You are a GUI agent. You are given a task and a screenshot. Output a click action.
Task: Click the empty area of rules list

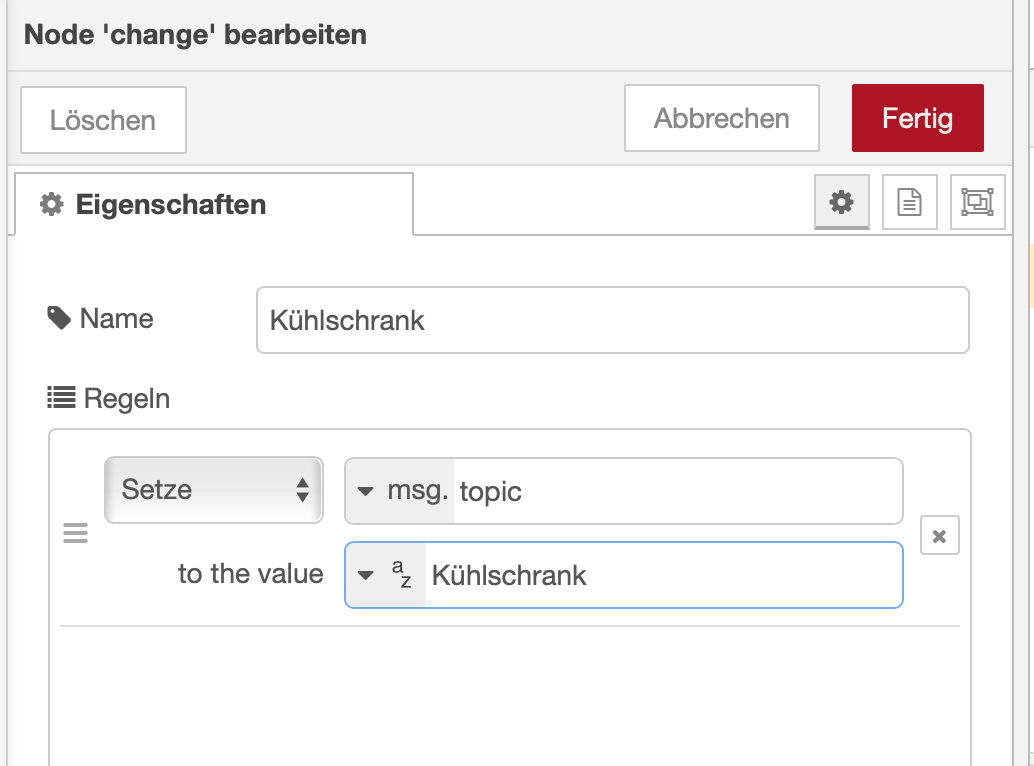tap(509, 695)
